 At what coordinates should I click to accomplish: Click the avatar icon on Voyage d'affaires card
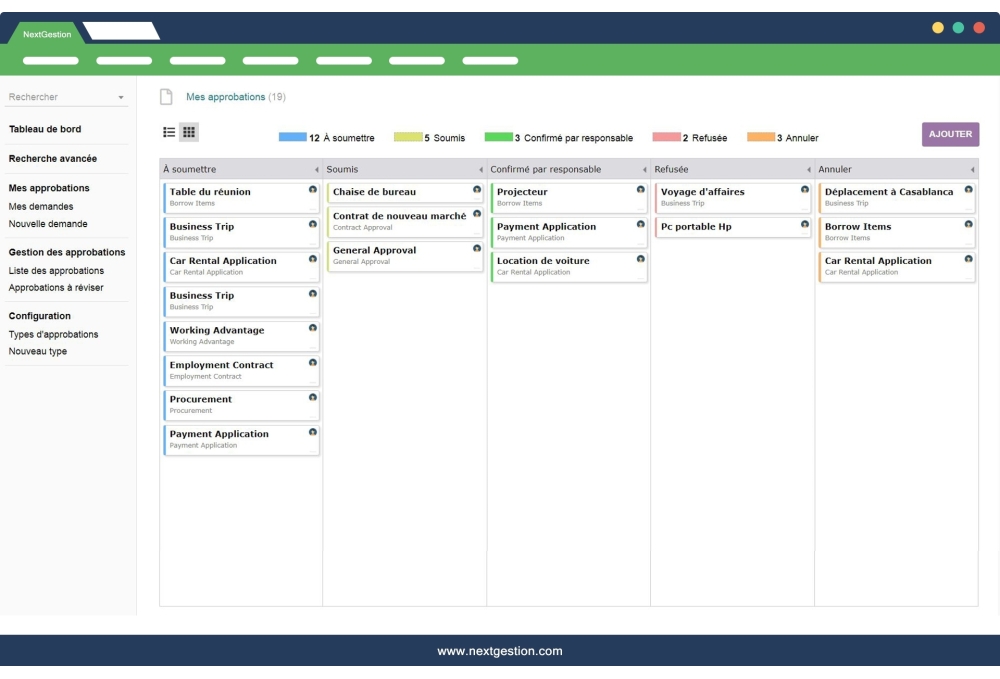coord(805,188)
